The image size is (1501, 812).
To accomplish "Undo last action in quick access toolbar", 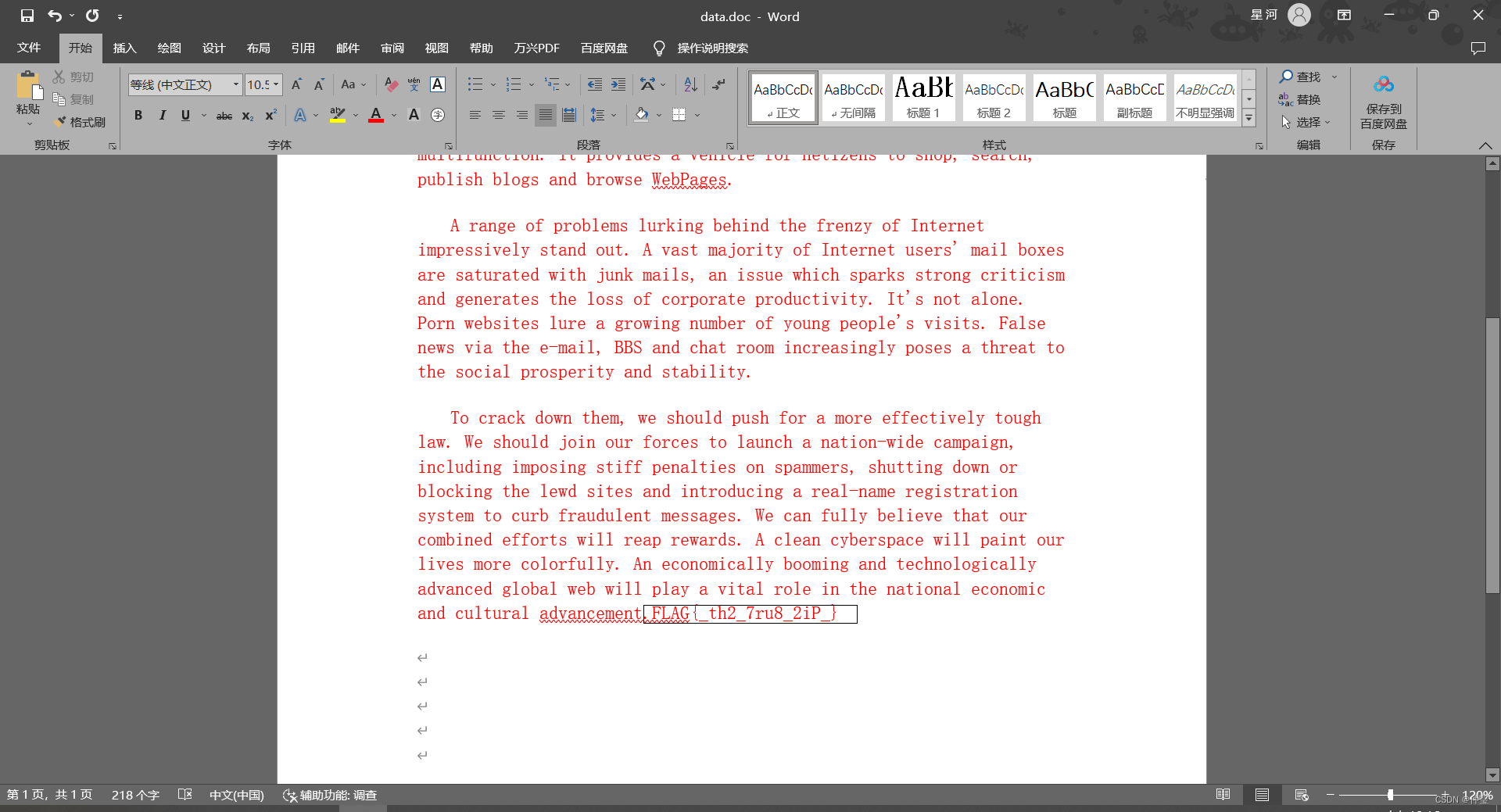I will coord(54,16).
